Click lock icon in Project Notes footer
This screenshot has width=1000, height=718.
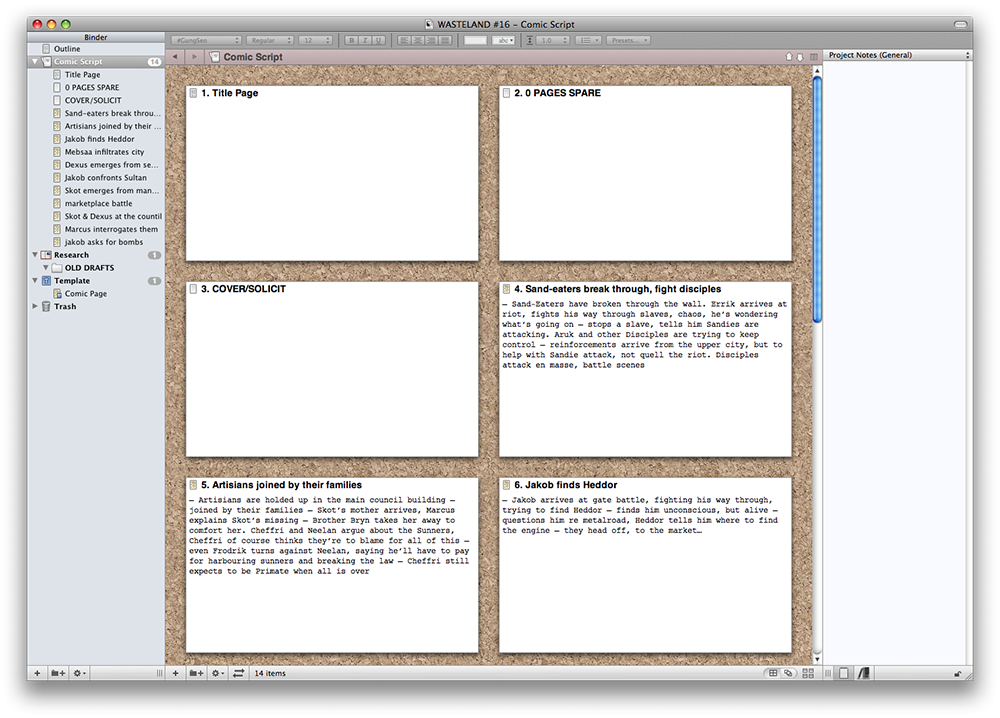click(x=959, y=674)
